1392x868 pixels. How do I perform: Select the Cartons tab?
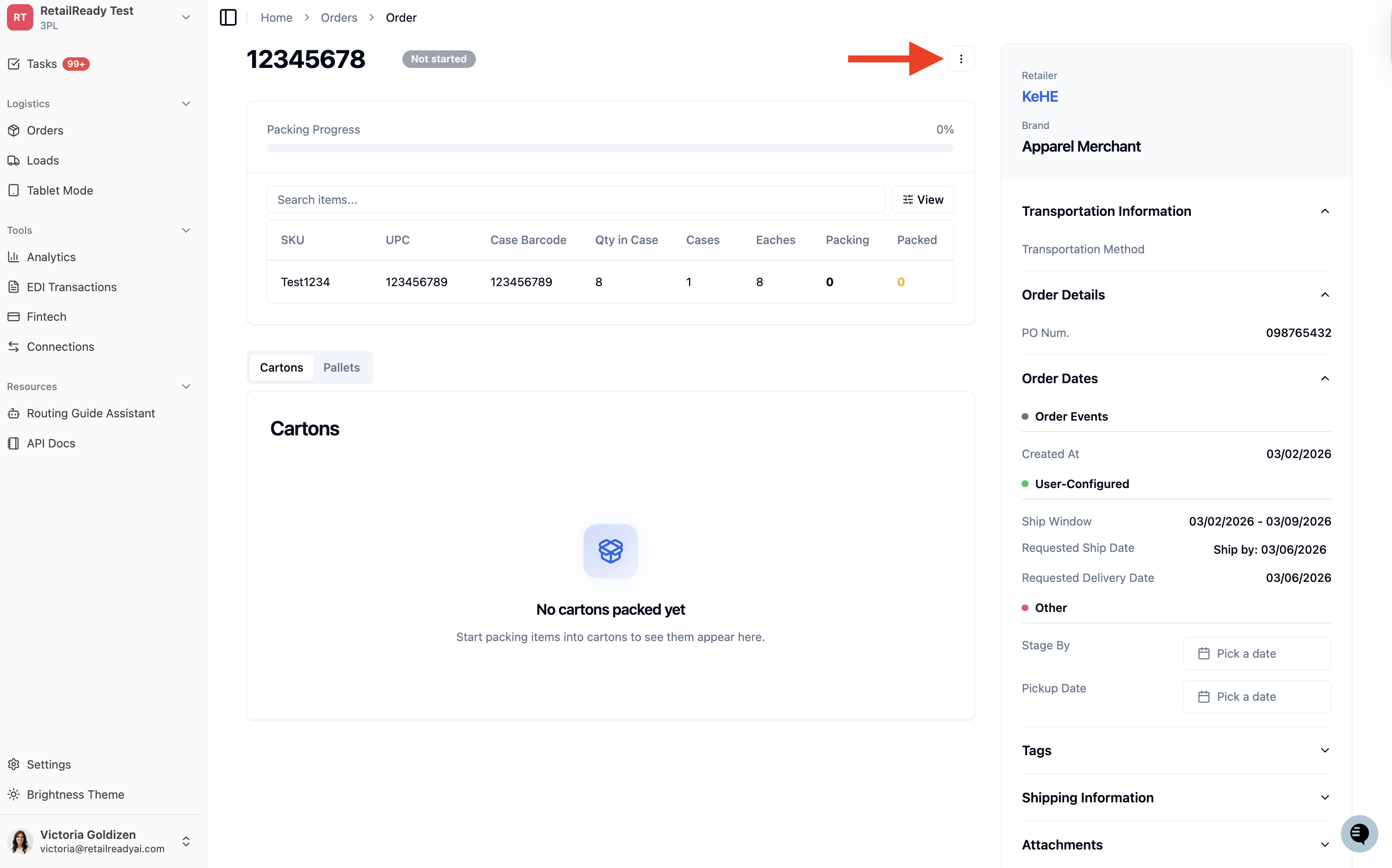(x=281, y=367)
